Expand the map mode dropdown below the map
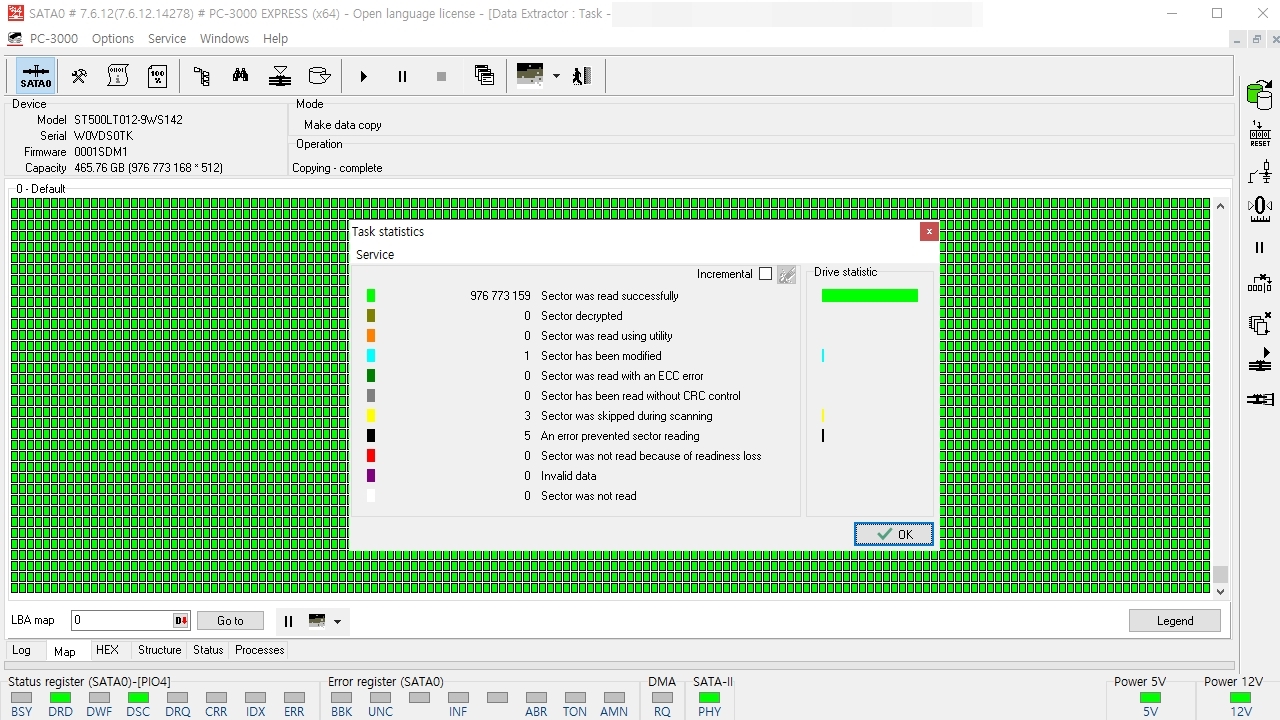 [337, 621]
